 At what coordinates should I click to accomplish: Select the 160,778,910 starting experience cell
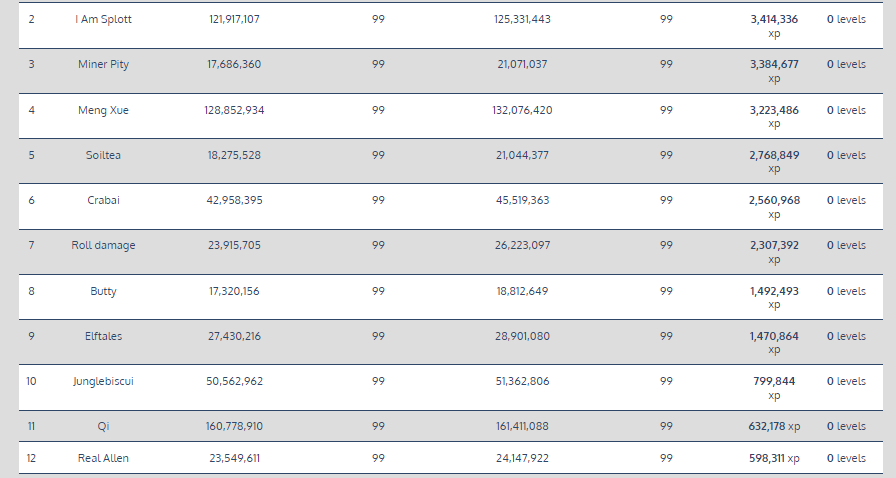tap(234, 426)
